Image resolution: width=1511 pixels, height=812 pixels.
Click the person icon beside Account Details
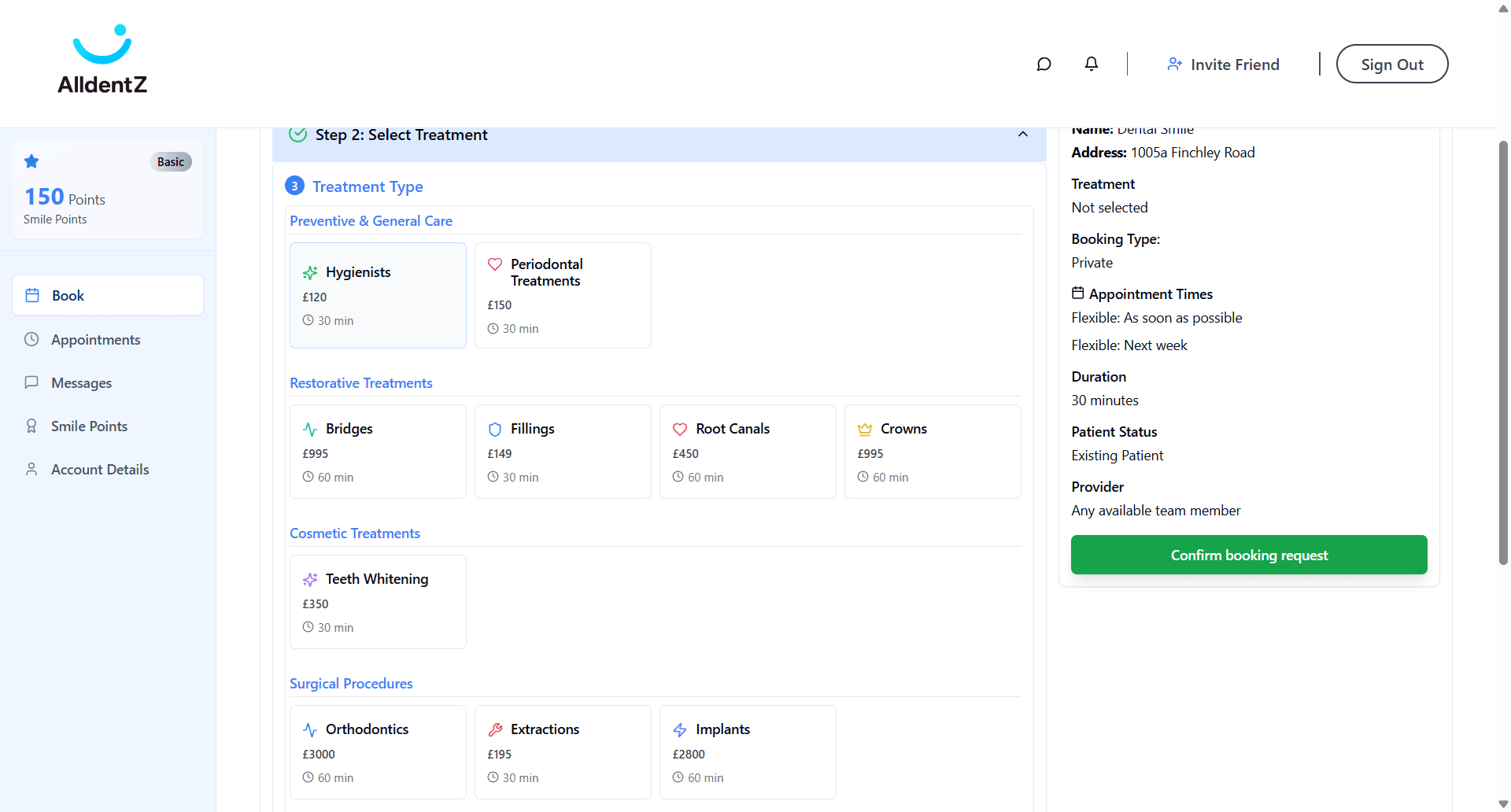pos(31,469)
